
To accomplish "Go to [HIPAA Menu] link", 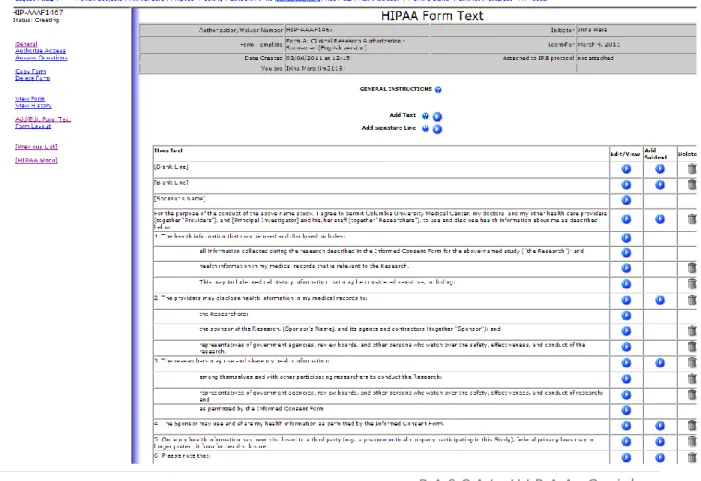I will point(36,160).
